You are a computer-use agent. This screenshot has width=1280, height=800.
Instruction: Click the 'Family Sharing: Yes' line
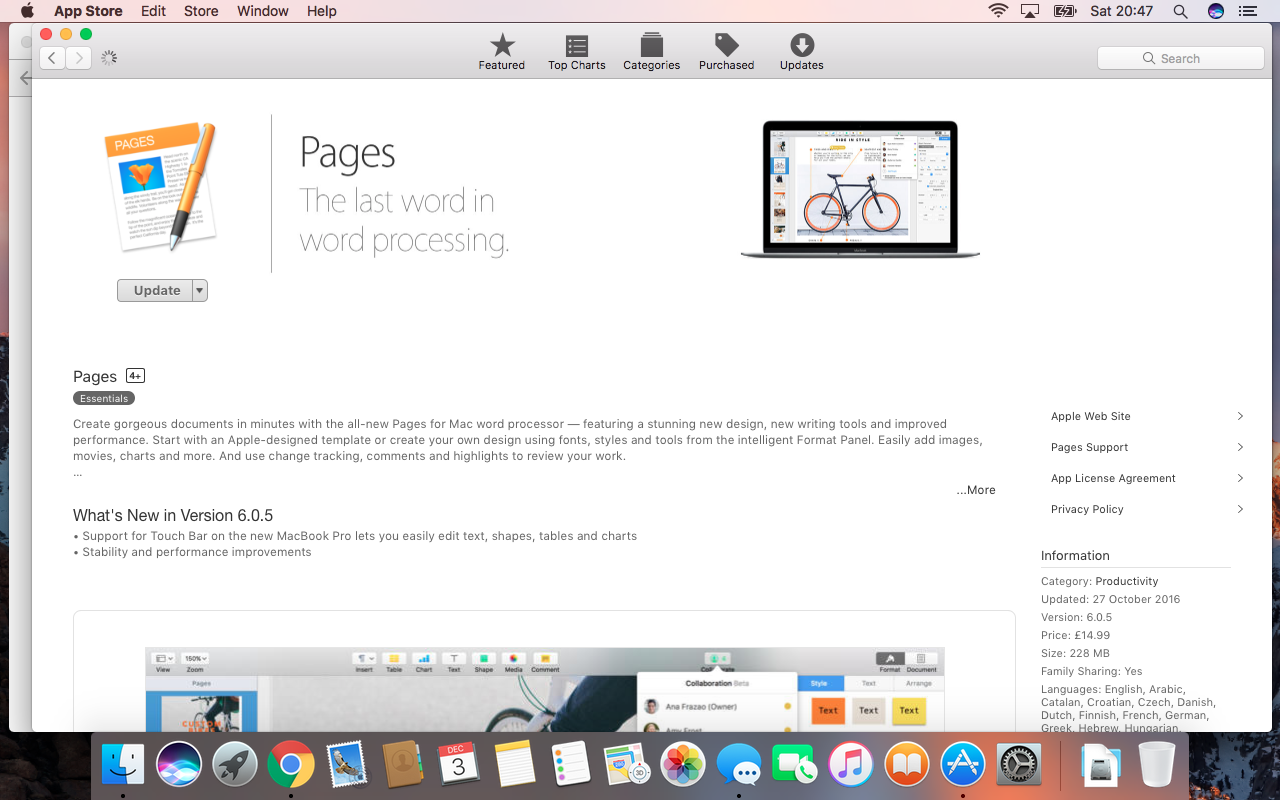[1092, 671]
